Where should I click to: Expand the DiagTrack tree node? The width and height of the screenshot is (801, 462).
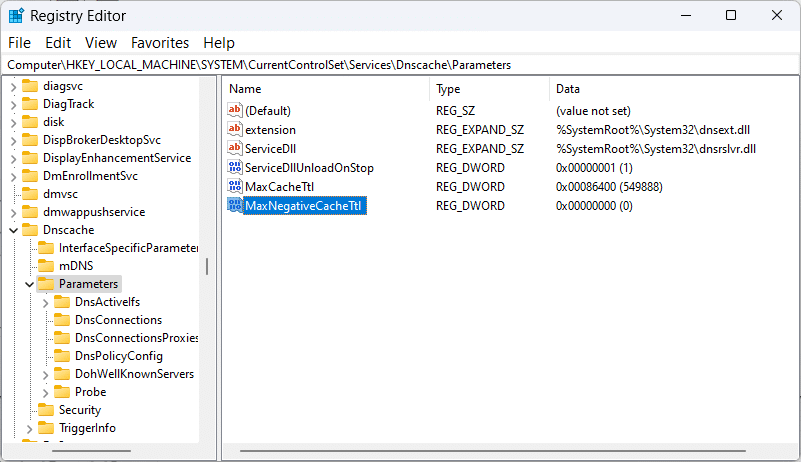coord(14,105)
